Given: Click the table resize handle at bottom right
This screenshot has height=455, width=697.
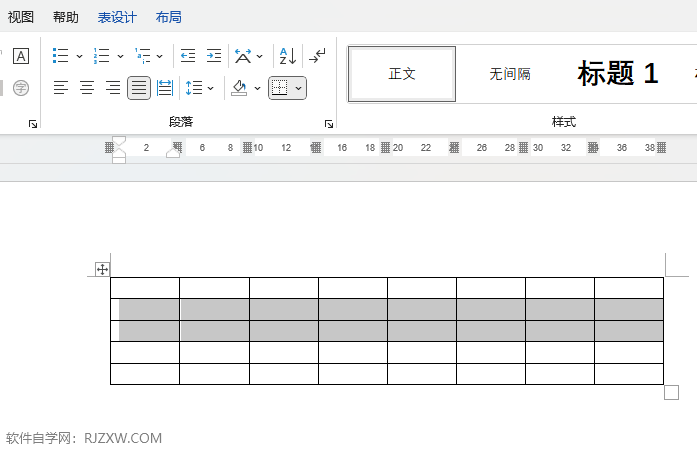Looking at the screenshot, I should [672, 393].
